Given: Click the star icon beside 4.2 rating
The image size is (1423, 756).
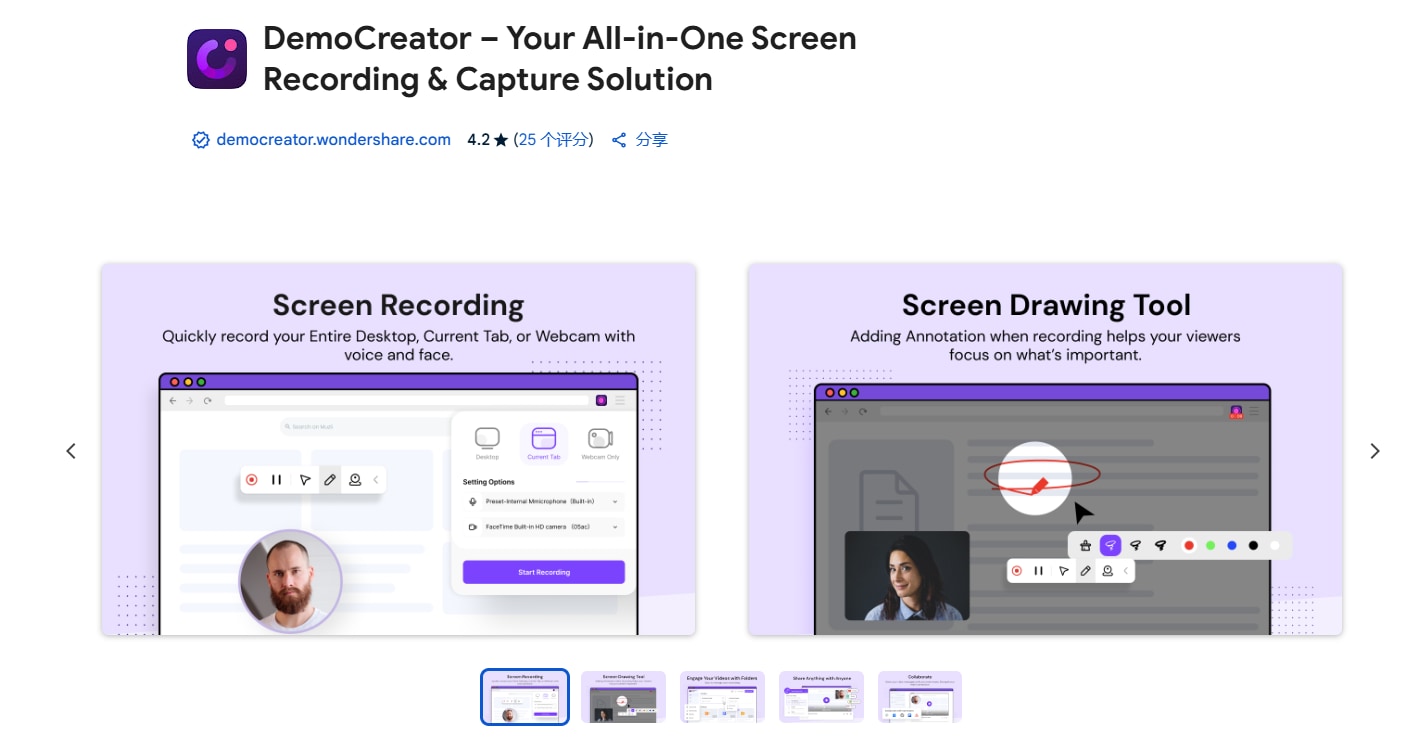Looking at the screenshot, I should click(x=501, y=140).
